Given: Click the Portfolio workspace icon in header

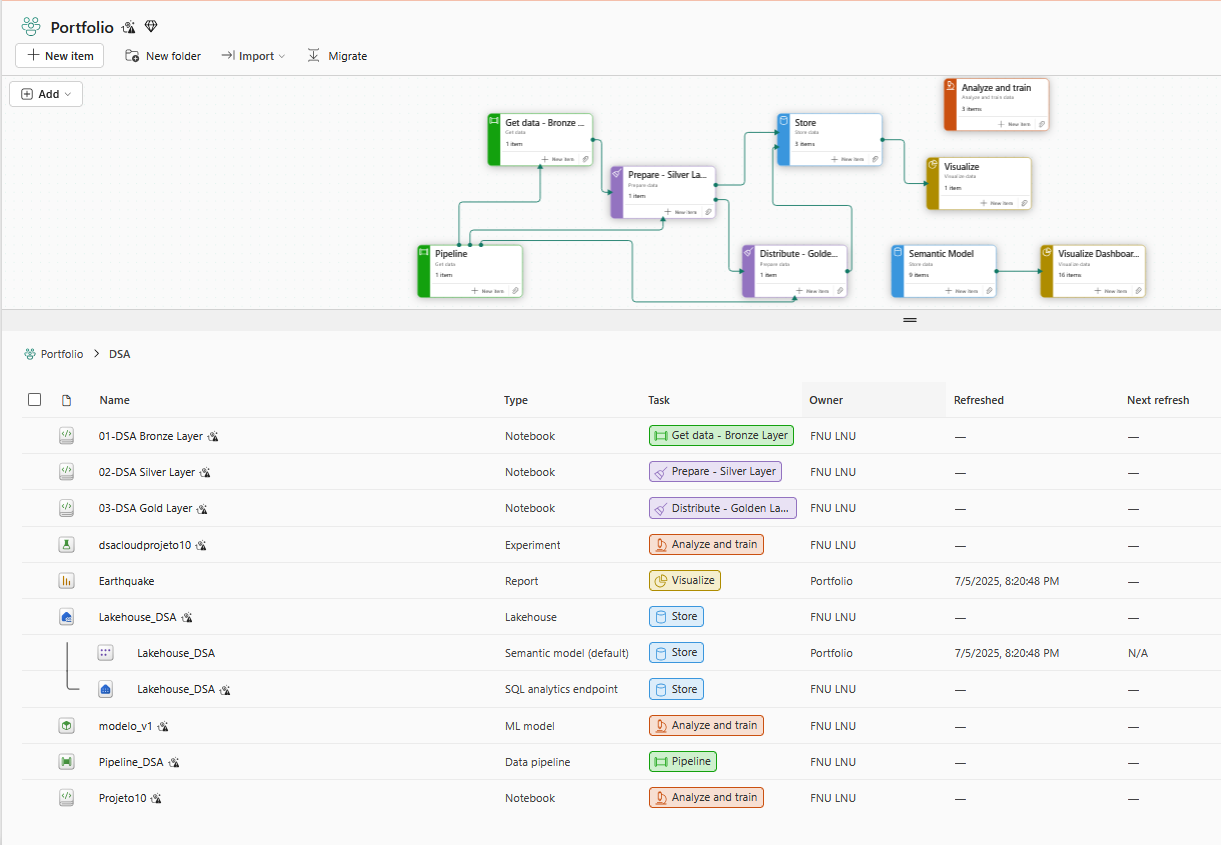Looking at the screenshot, I should tap(31, 27).
